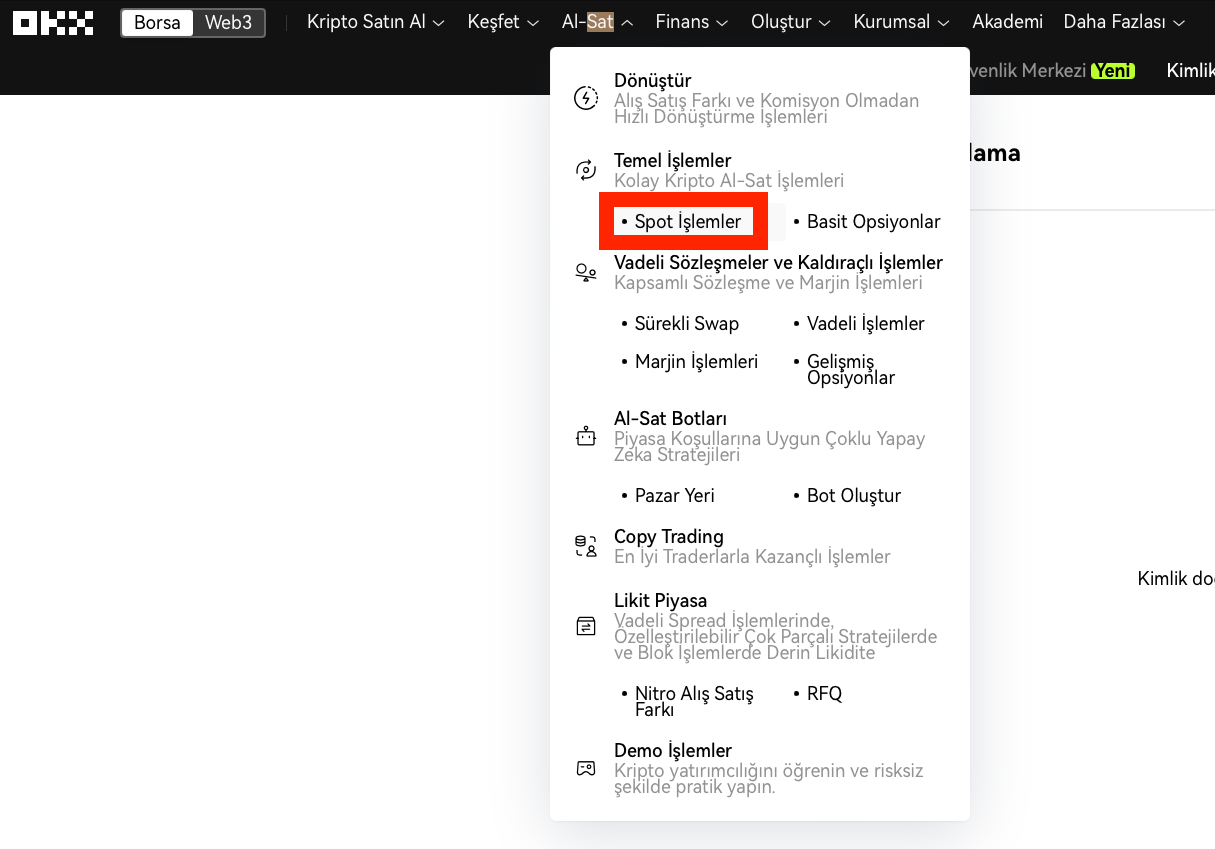
Task: Click the Demo İşlemler gamepad icon
Action: click(x=586, y=768)
